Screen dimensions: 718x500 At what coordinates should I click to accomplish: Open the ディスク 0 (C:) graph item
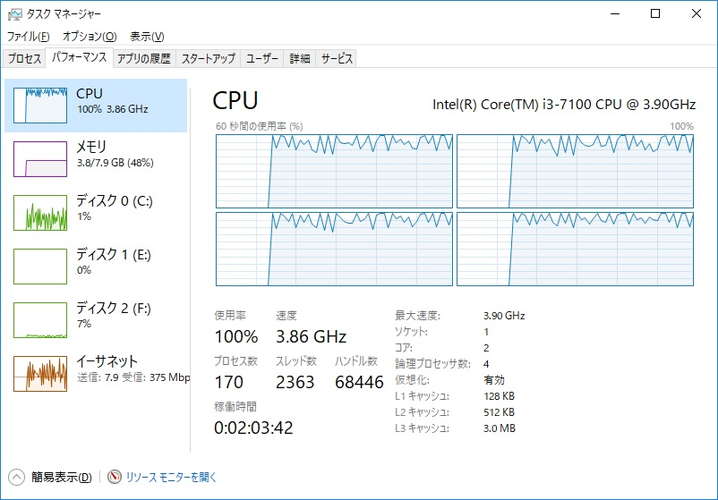(96, 212)
